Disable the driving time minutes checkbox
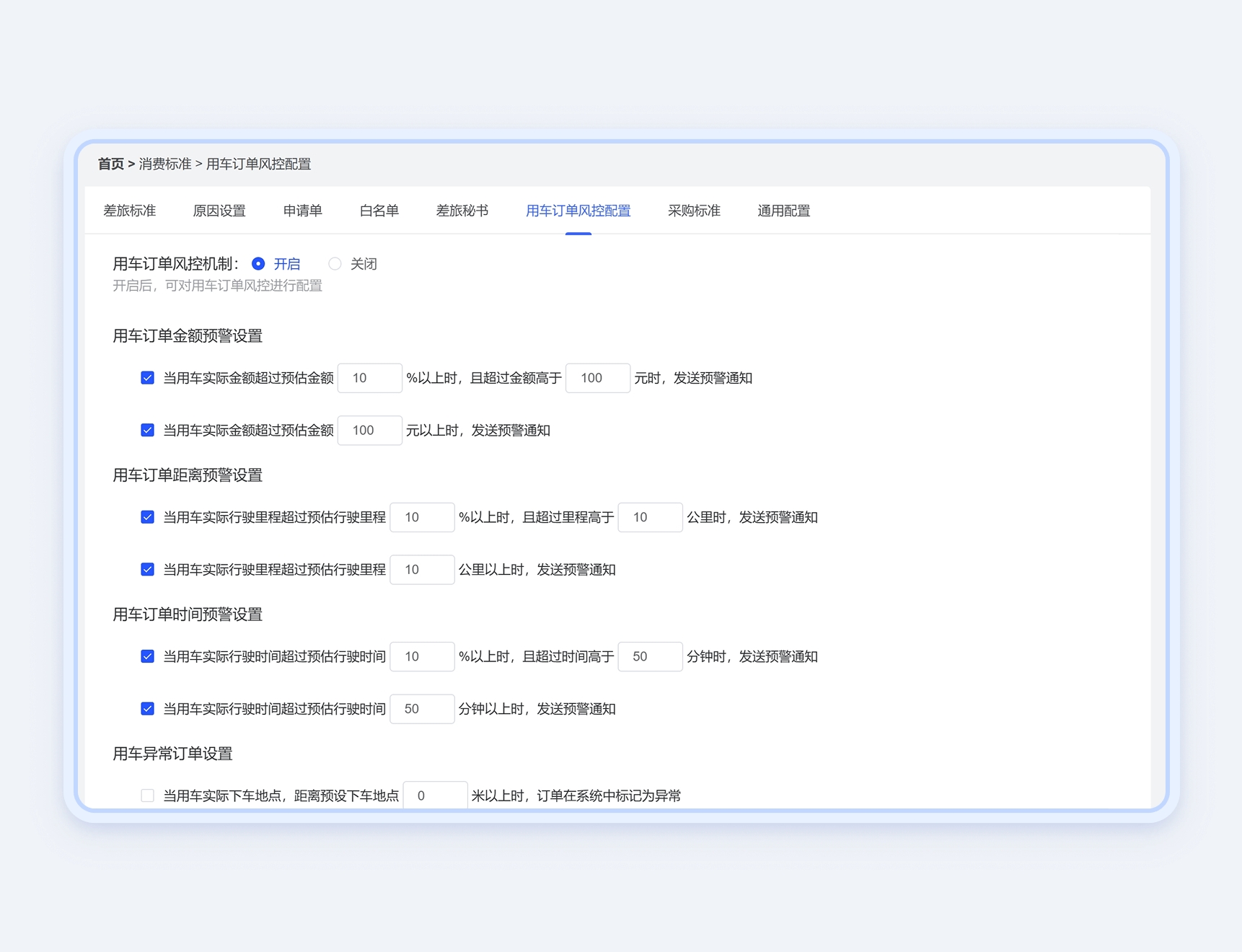1242x952 pixels. [x=148, y=709]
